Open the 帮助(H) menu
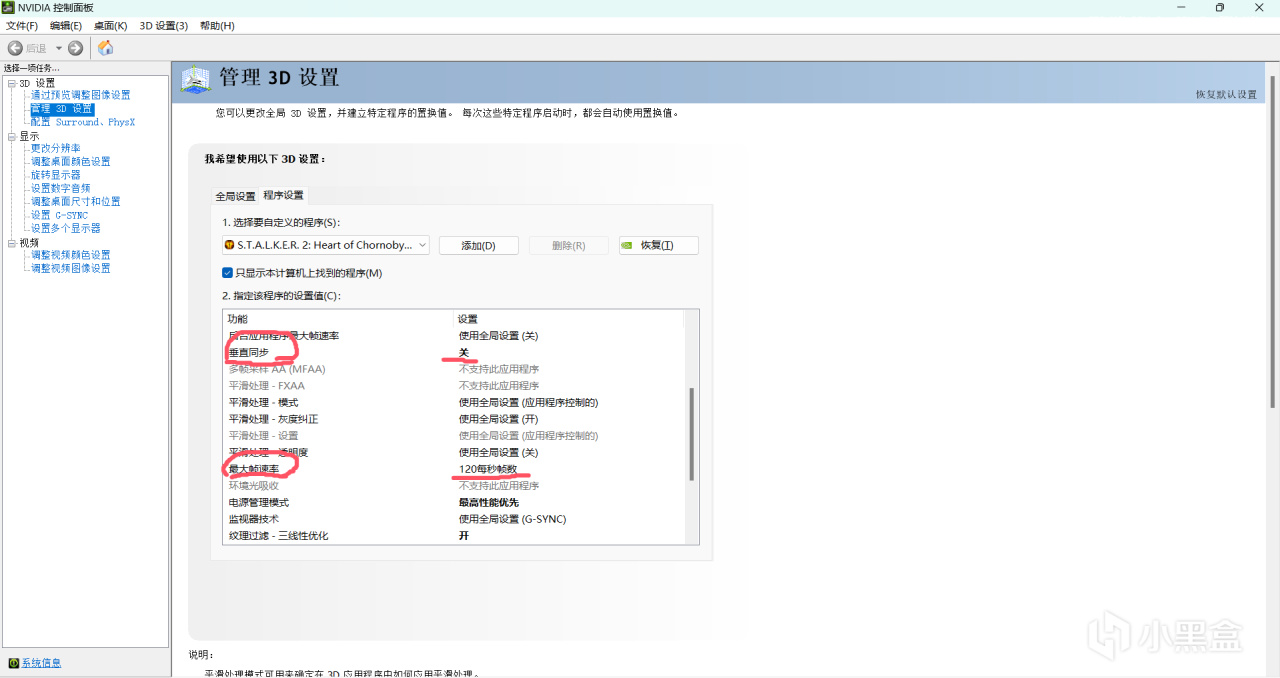This screenshot has height=678, width=1280. tap(217, 25)
